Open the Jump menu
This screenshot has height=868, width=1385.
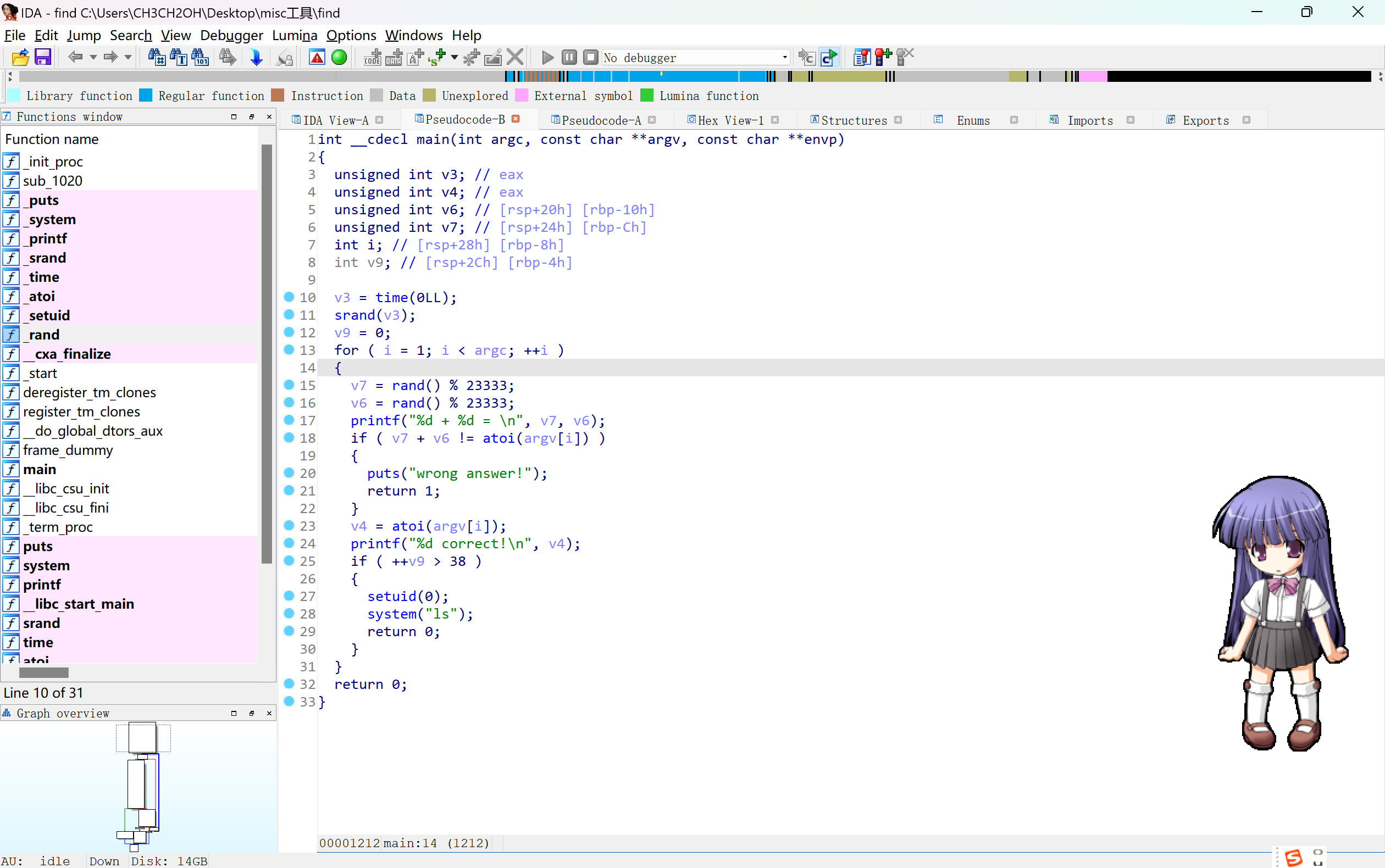[x=84, y=36]
